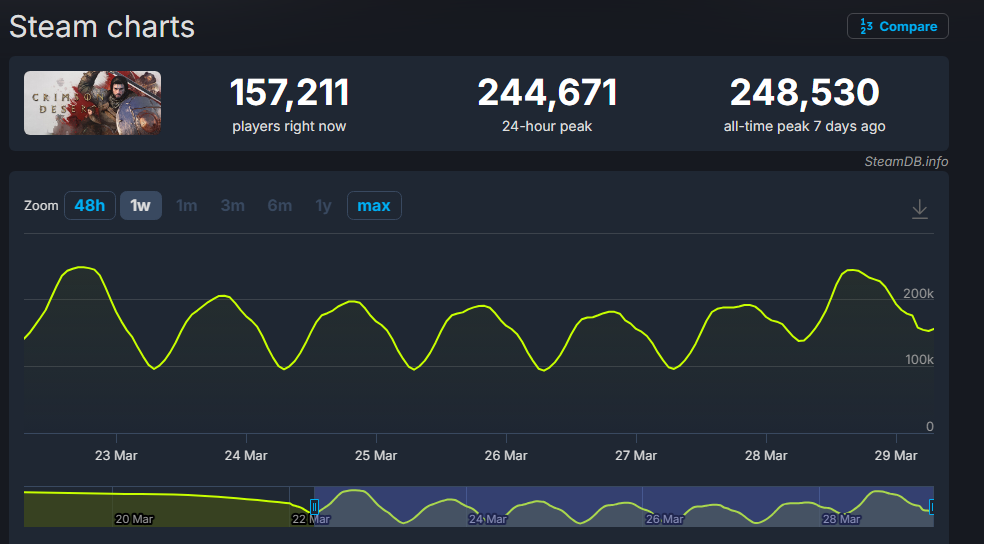
Task: Click the right navigator range handle
Action: click(931, 507)
